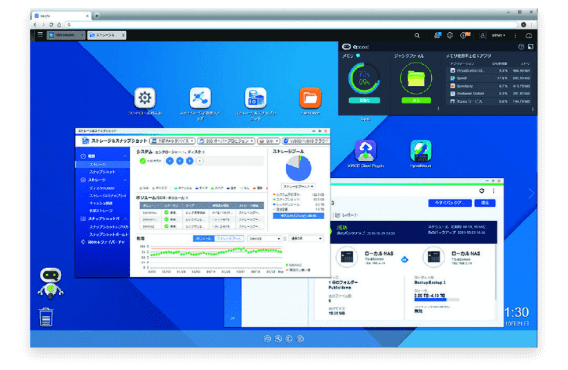Collapse the Snapshot Backup section in sidebar
Image resolution: width=568 pixels, height=370 pixels.
(125, 219)
